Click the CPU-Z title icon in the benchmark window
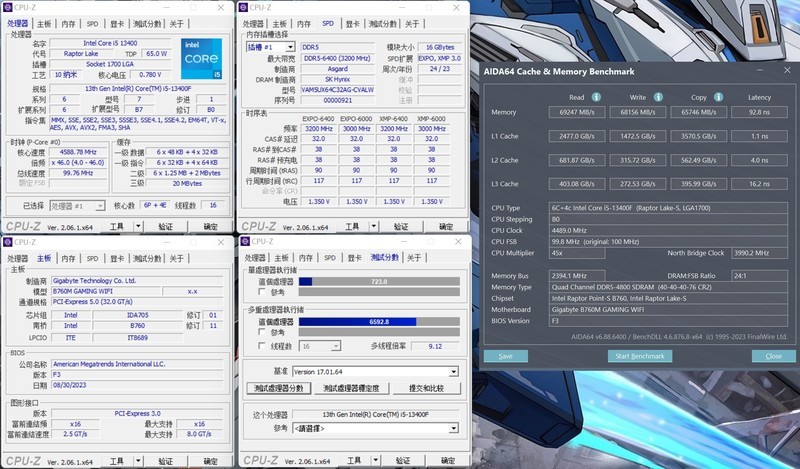The image size is (800, 469). [245, 241]
